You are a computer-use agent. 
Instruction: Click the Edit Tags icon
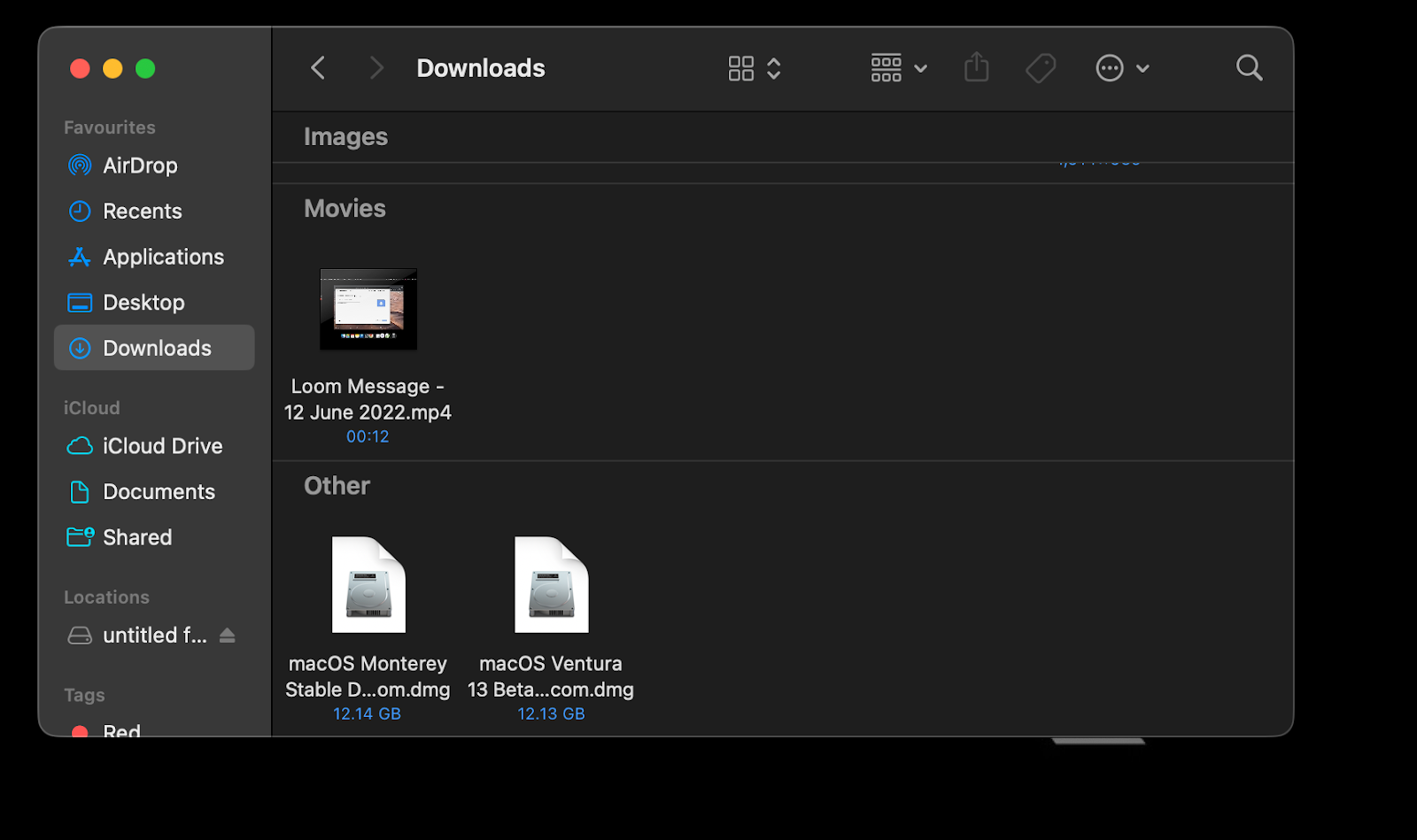tap(1041, 68)
